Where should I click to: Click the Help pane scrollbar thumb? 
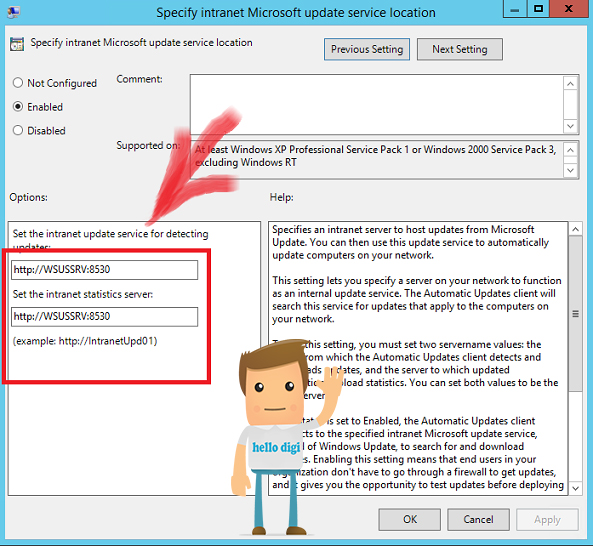point(575,314)
